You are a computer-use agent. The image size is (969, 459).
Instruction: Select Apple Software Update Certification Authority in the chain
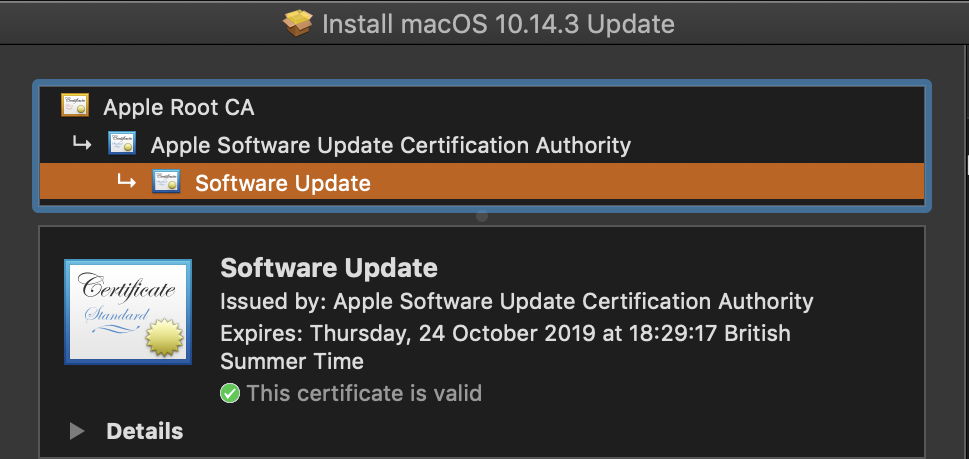(390, 145)
